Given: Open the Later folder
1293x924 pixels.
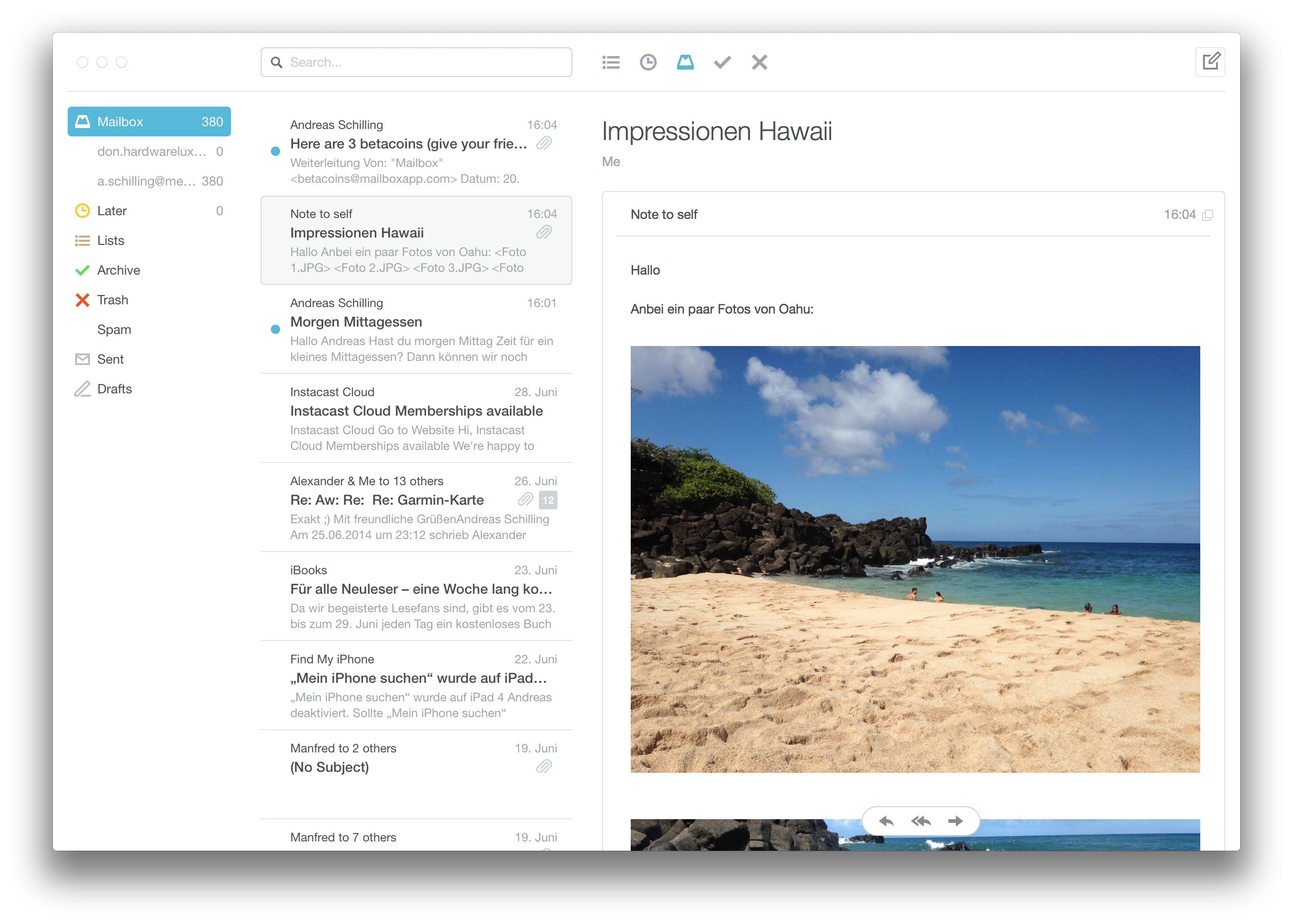Looking at the screenshot, I should click(149, 211).
